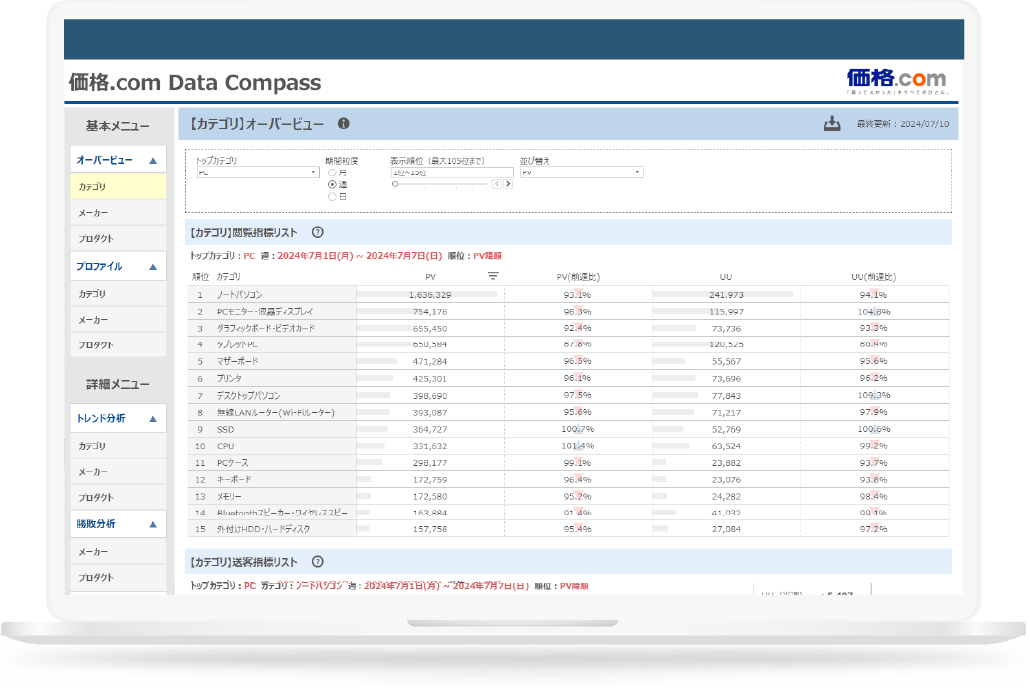Select the 月 period radio button
Screen dimensions: 1030x688
(331, 173)
